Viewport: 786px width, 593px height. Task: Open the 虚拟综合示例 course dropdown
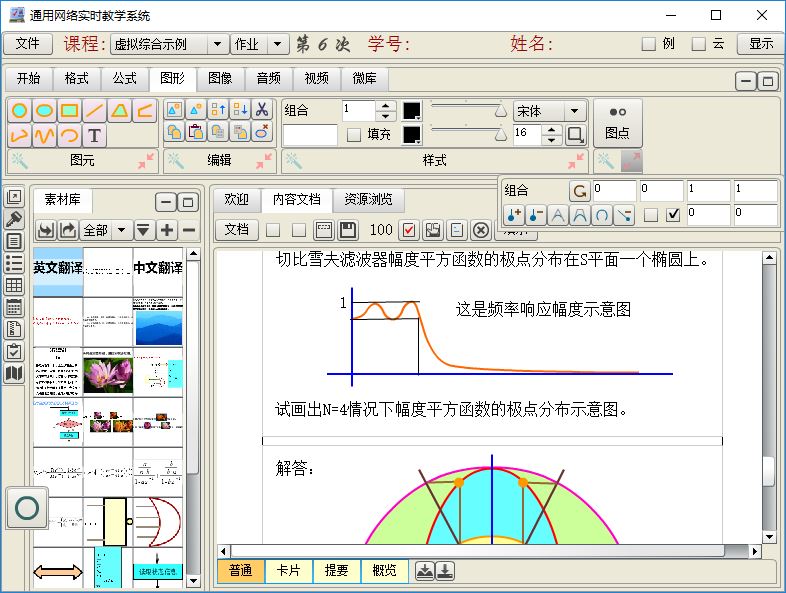[218, 44]
